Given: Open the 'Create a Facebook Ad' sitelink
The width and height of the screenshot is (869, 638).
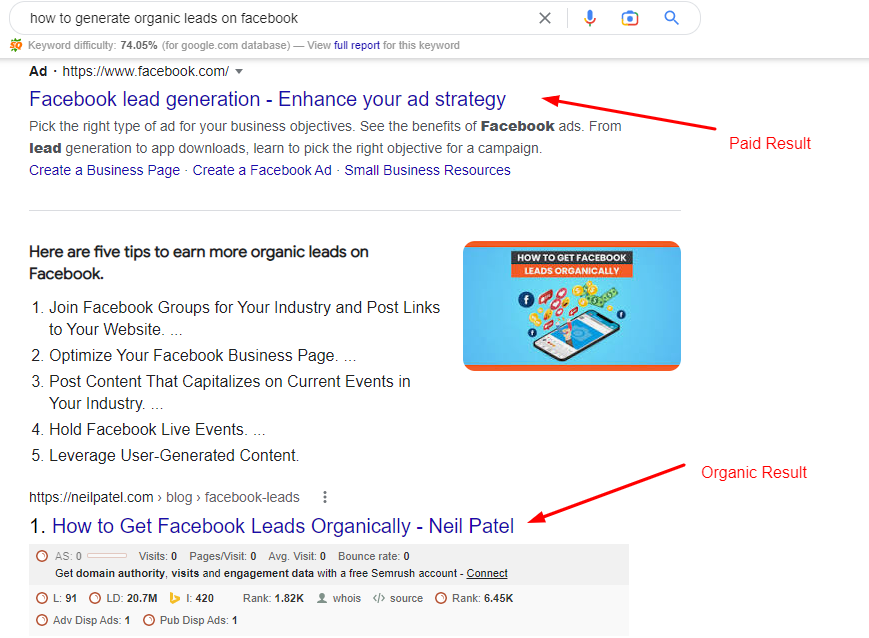Looking at the screenshot, I should click(262, 170).
